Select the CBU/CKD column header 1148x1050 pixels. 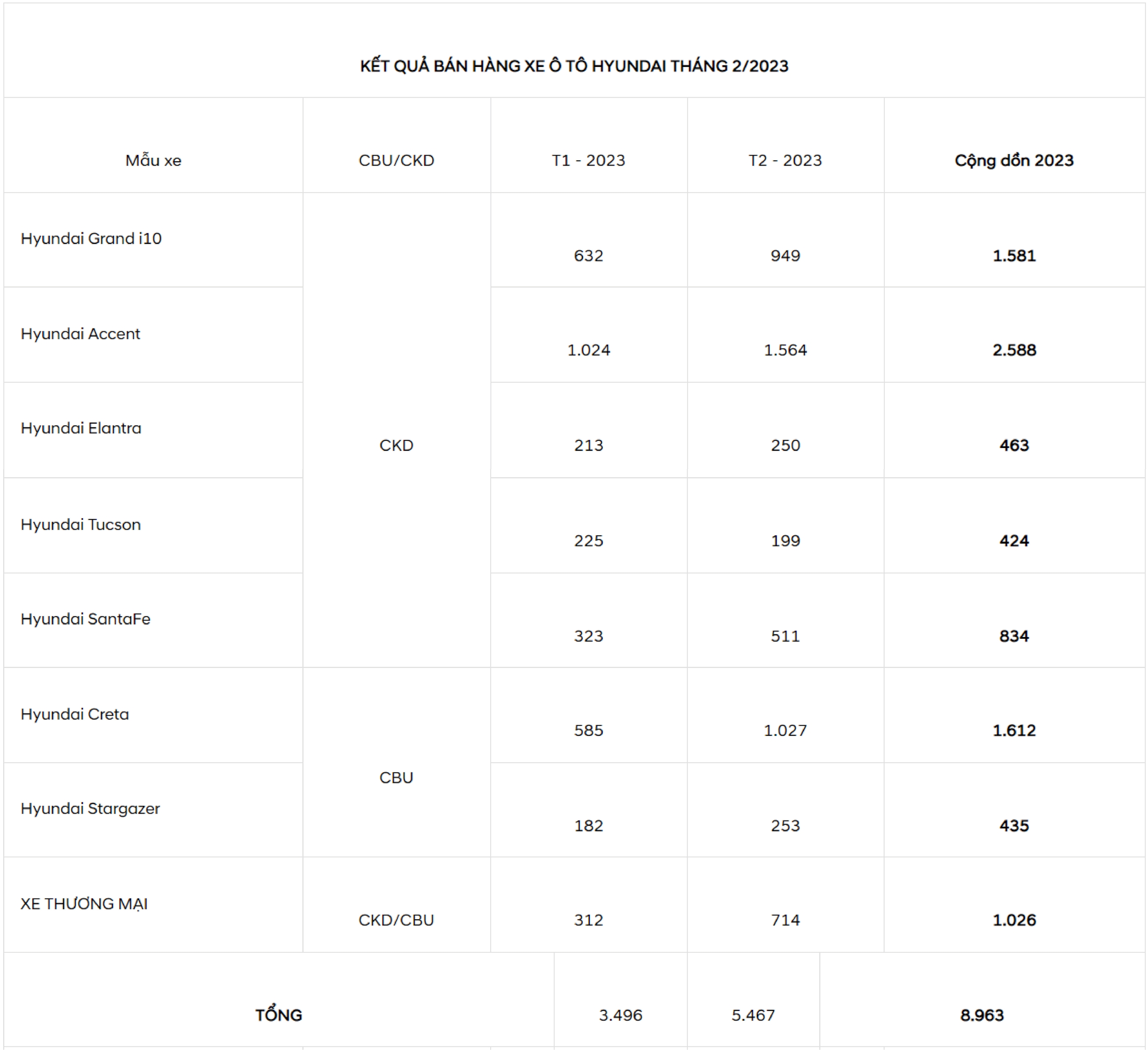(x=397, y=160)
